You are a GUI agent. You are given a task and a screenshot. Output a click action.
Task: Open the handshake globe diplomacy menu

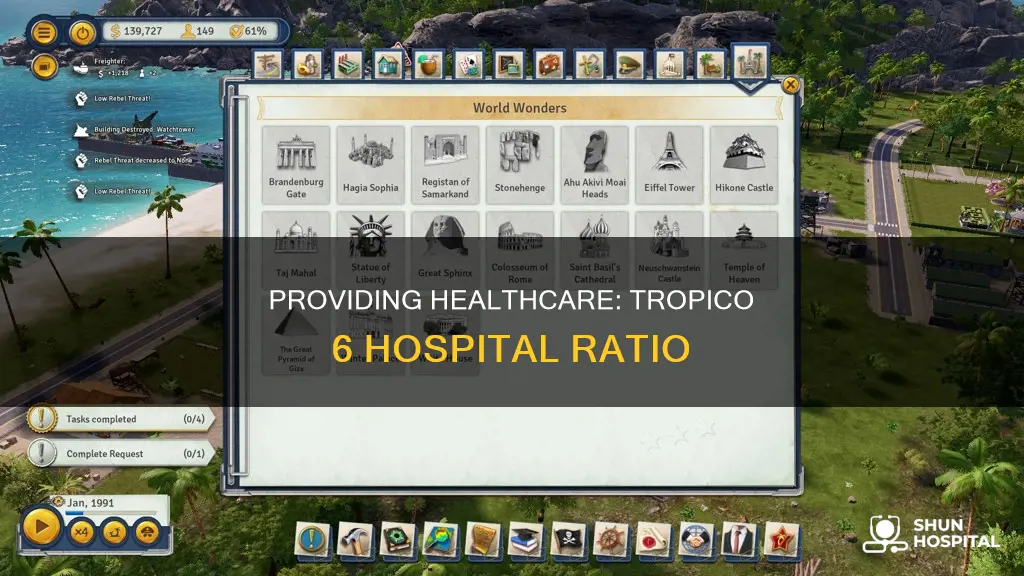[x=696, y=540]
